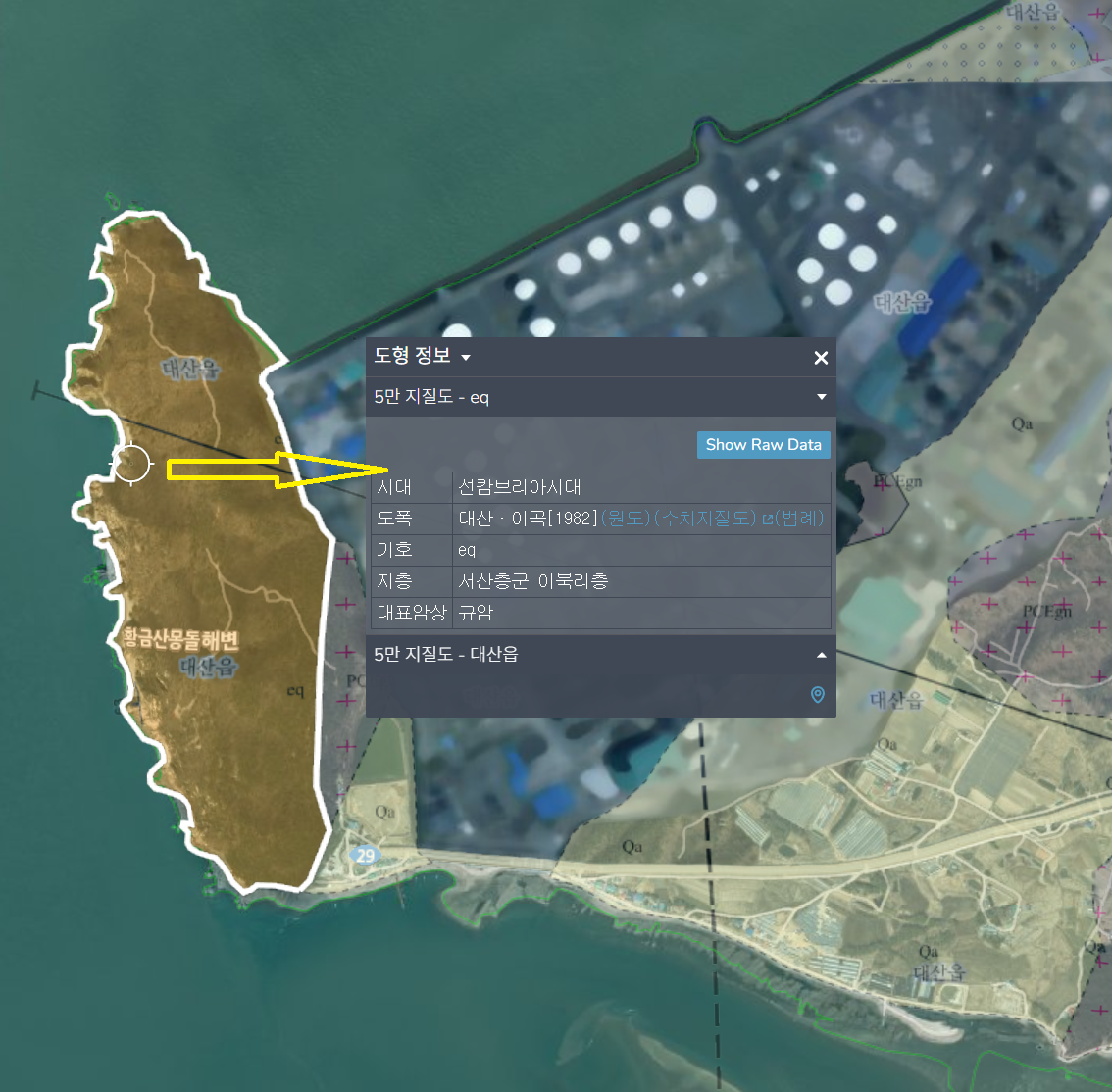1112x1092 pixels.
Task: Expand the 5만 지질도 - 대산읍 section arrow
Action: [x=821, y=655]
